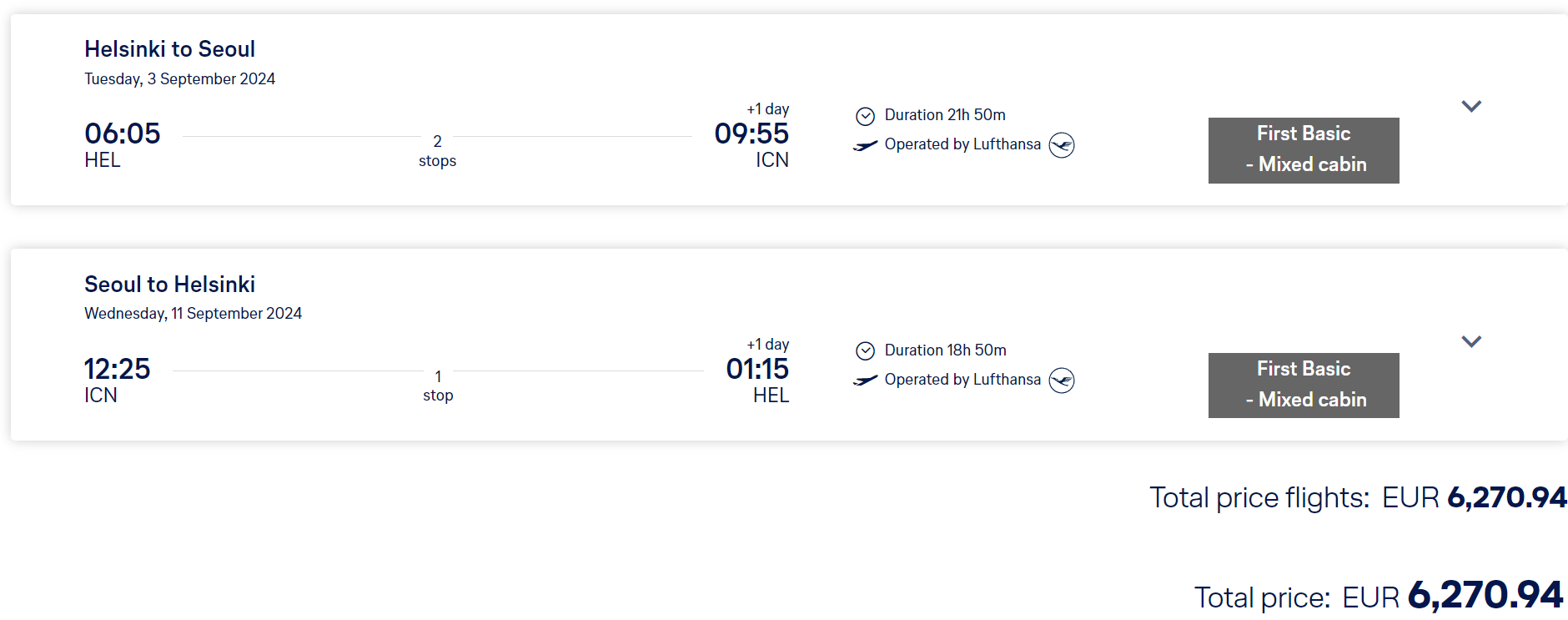Click airplane icon next to return Operated by Lufthansa

(866, 381)
